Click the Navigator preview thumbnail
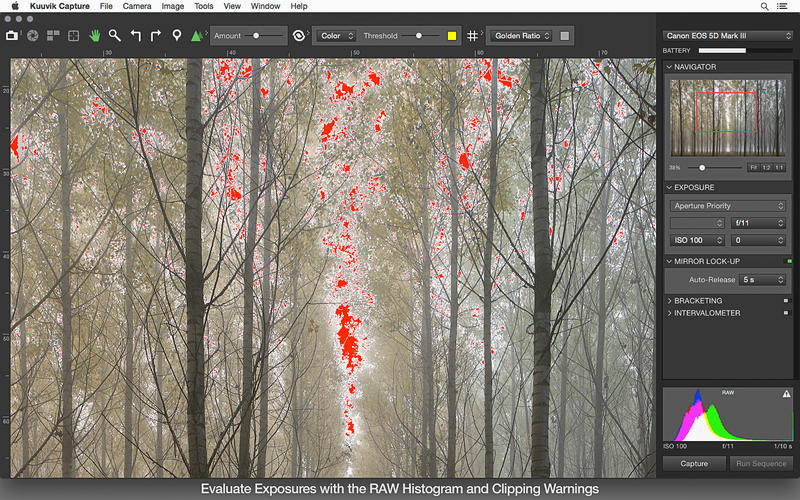 tap(727, 118)
